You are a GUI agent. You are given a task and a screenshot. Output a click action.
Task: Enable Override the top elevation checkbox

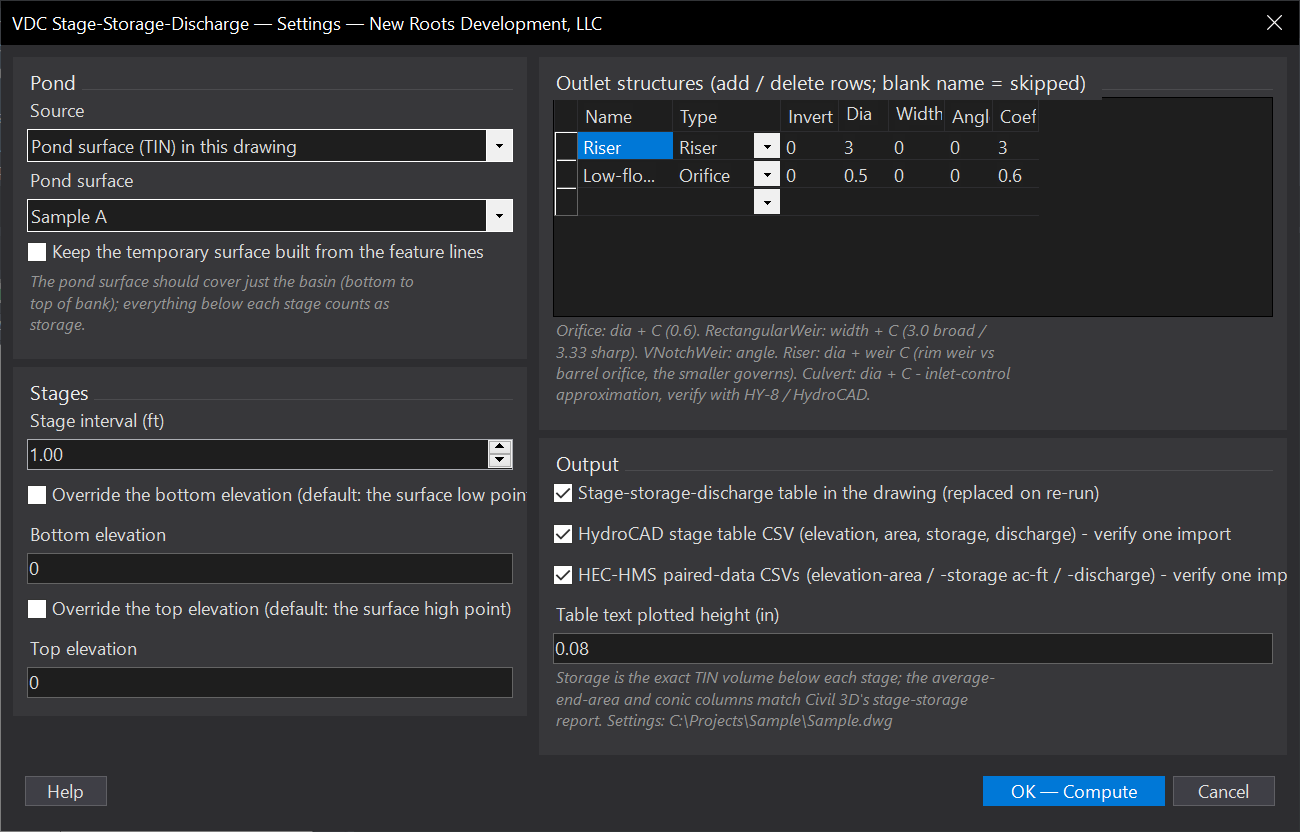click(x=37, y=608)
